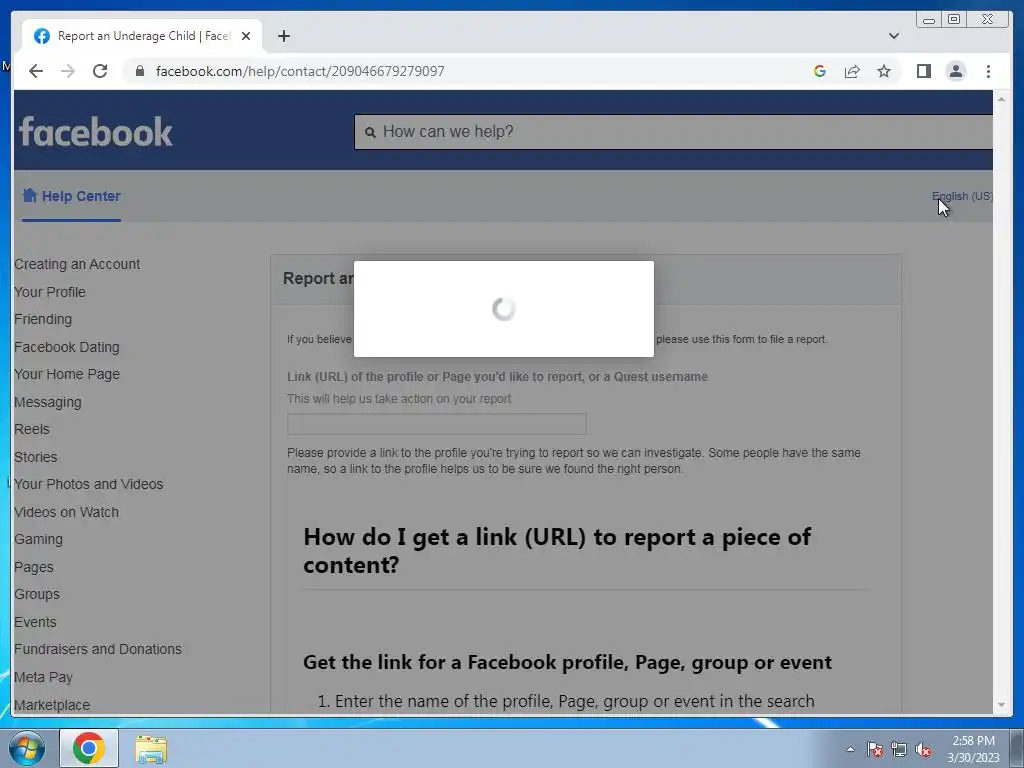Bookmark this page with the star icon

[x=884, y=71]
